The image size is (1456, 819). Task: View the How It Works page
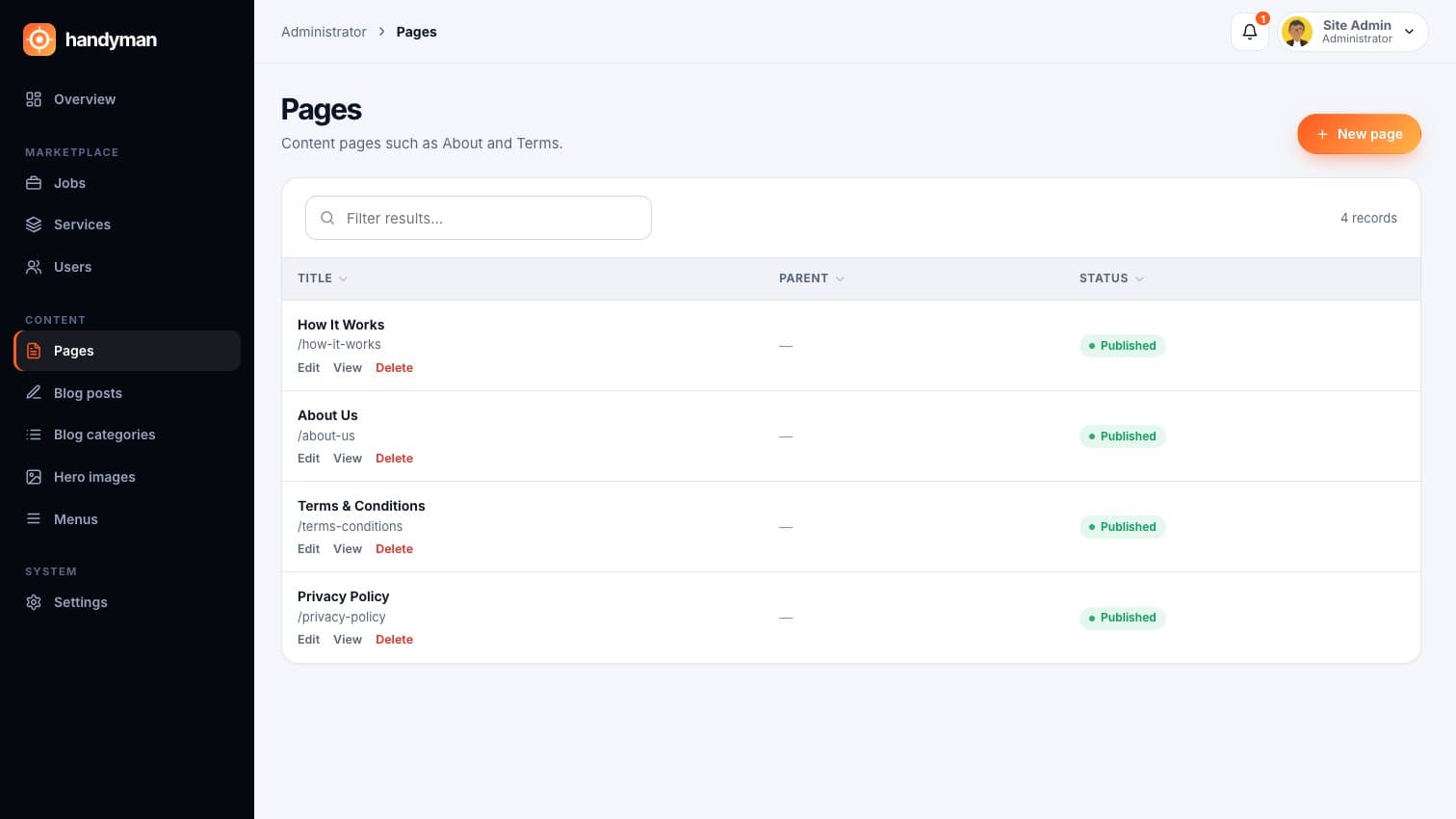point(348,368)
